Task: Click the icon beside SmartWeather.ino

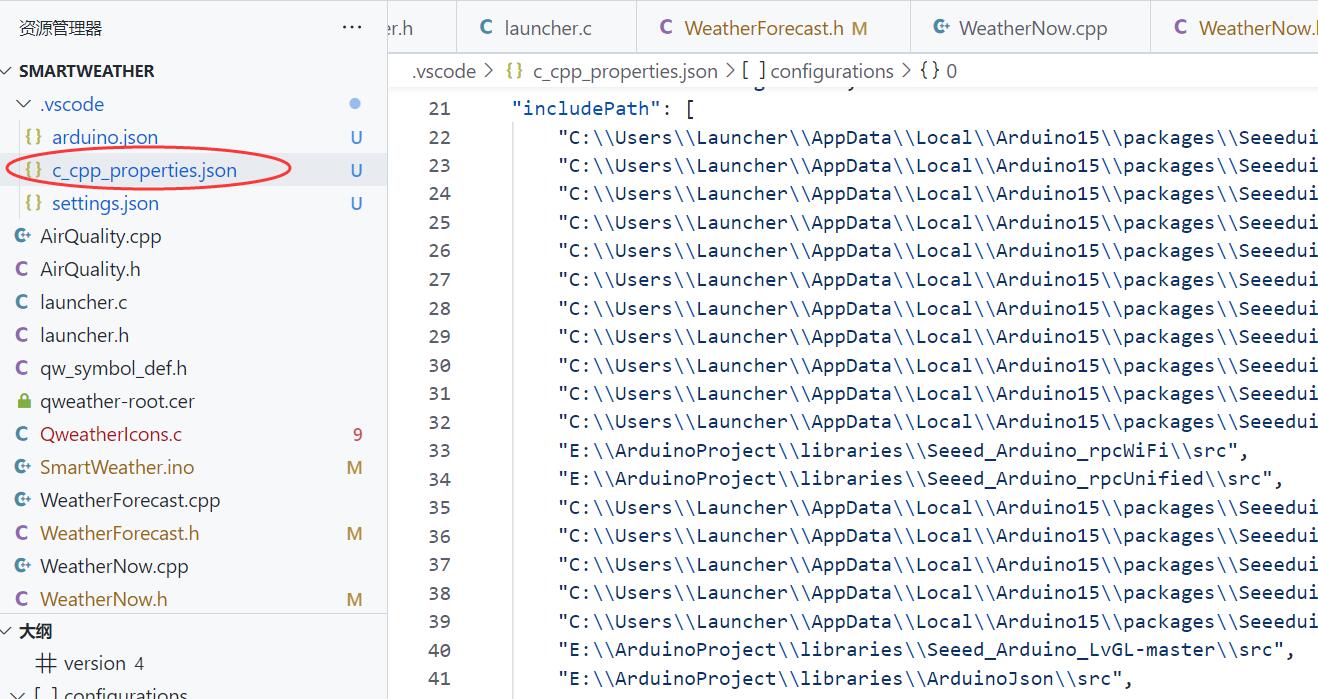Action: pos(22,467)
